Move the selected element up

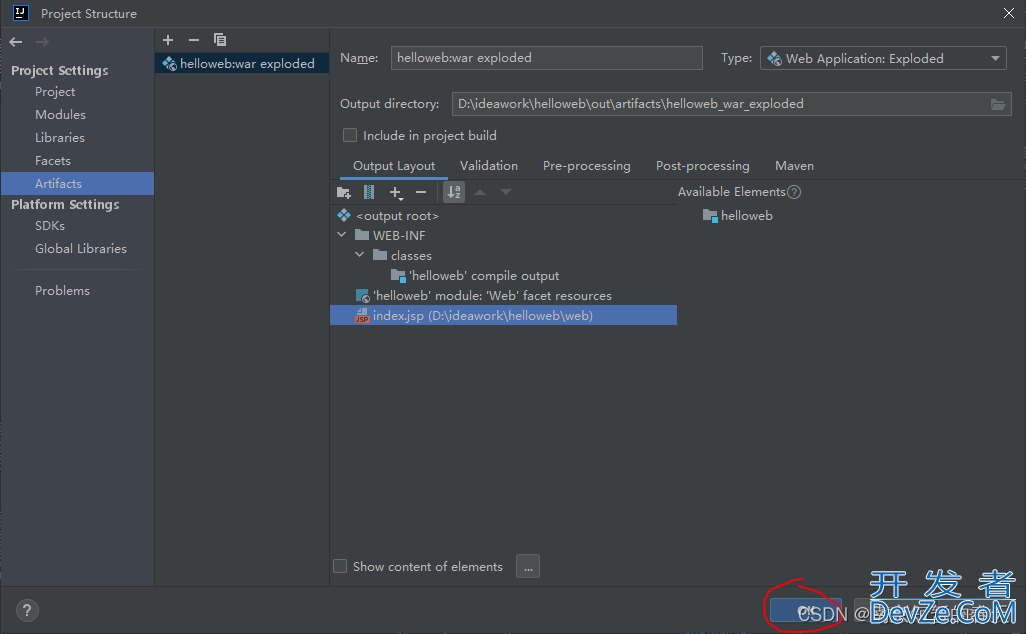(x=480, y=192)
